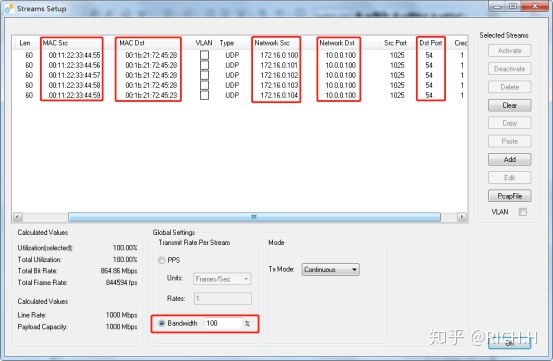This screenshot has width=553, height=361.
Task: Click the Line Rate 1000 Mbps value
Action: tap(121, 315)
